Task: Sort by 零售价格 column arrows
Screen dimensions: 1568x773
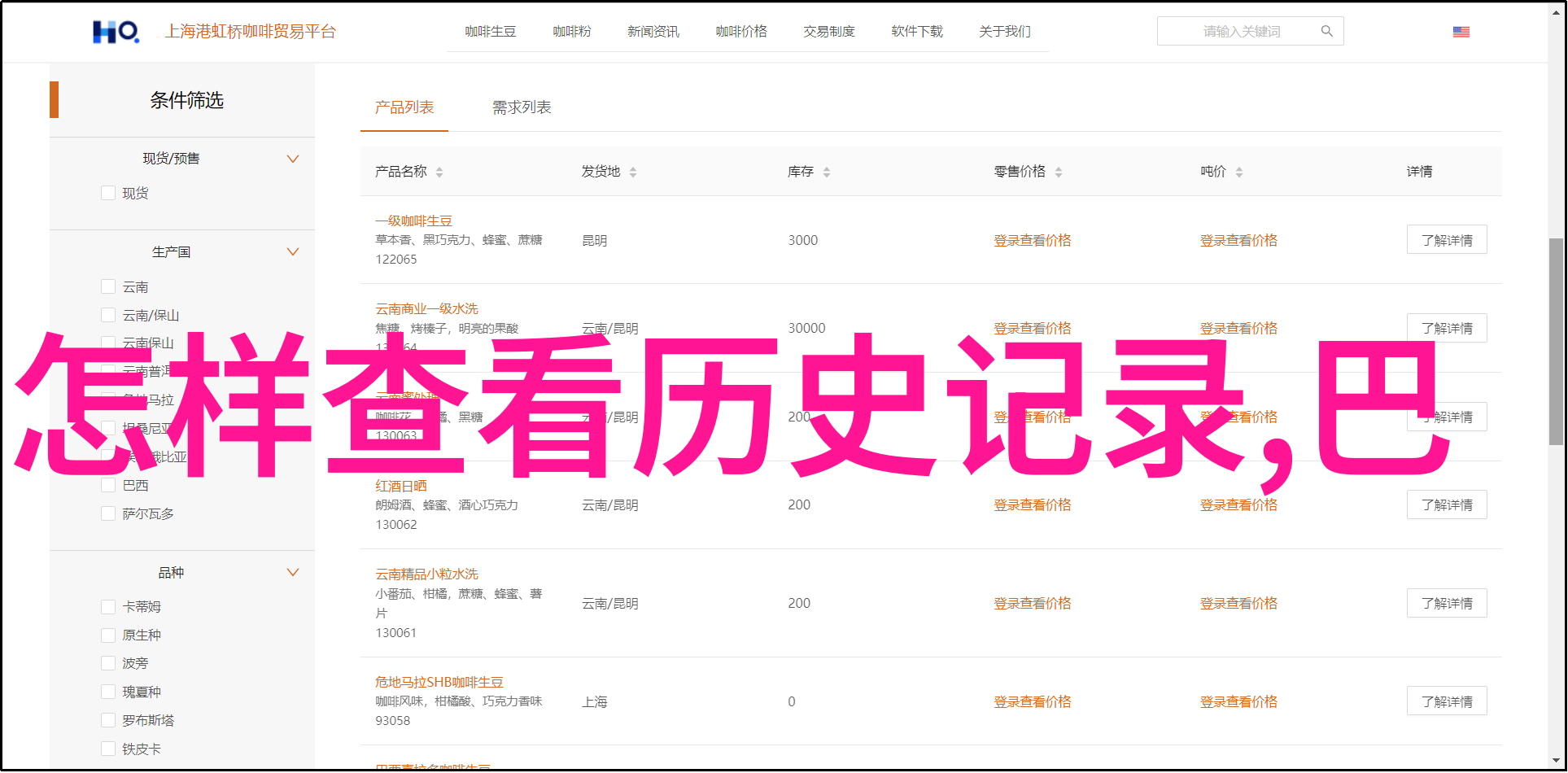Action: click(1059, 172)
